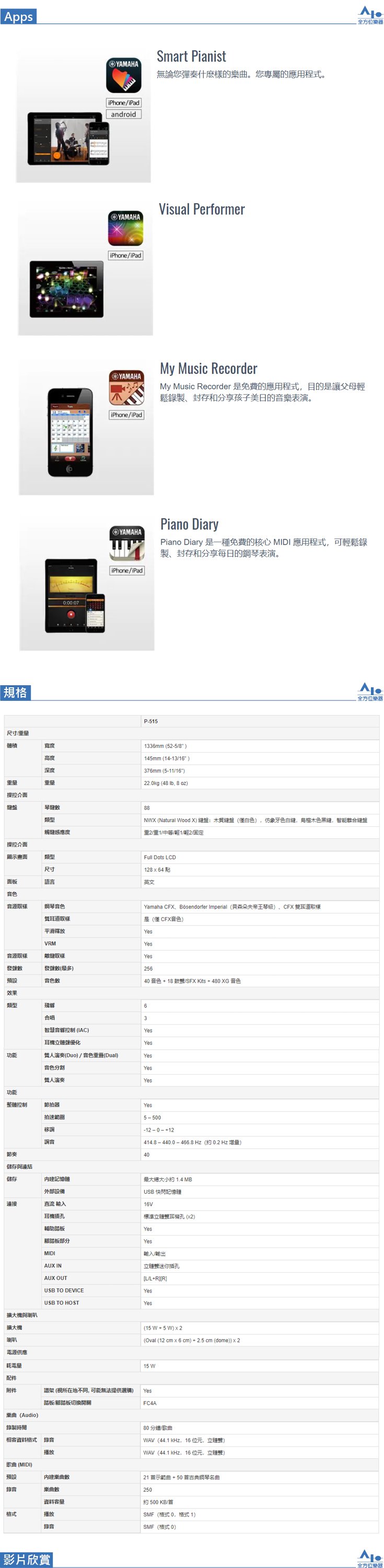384x1568 pixels.
Task: Click the android badge under Smart Pianist
Action: (123, 114)
